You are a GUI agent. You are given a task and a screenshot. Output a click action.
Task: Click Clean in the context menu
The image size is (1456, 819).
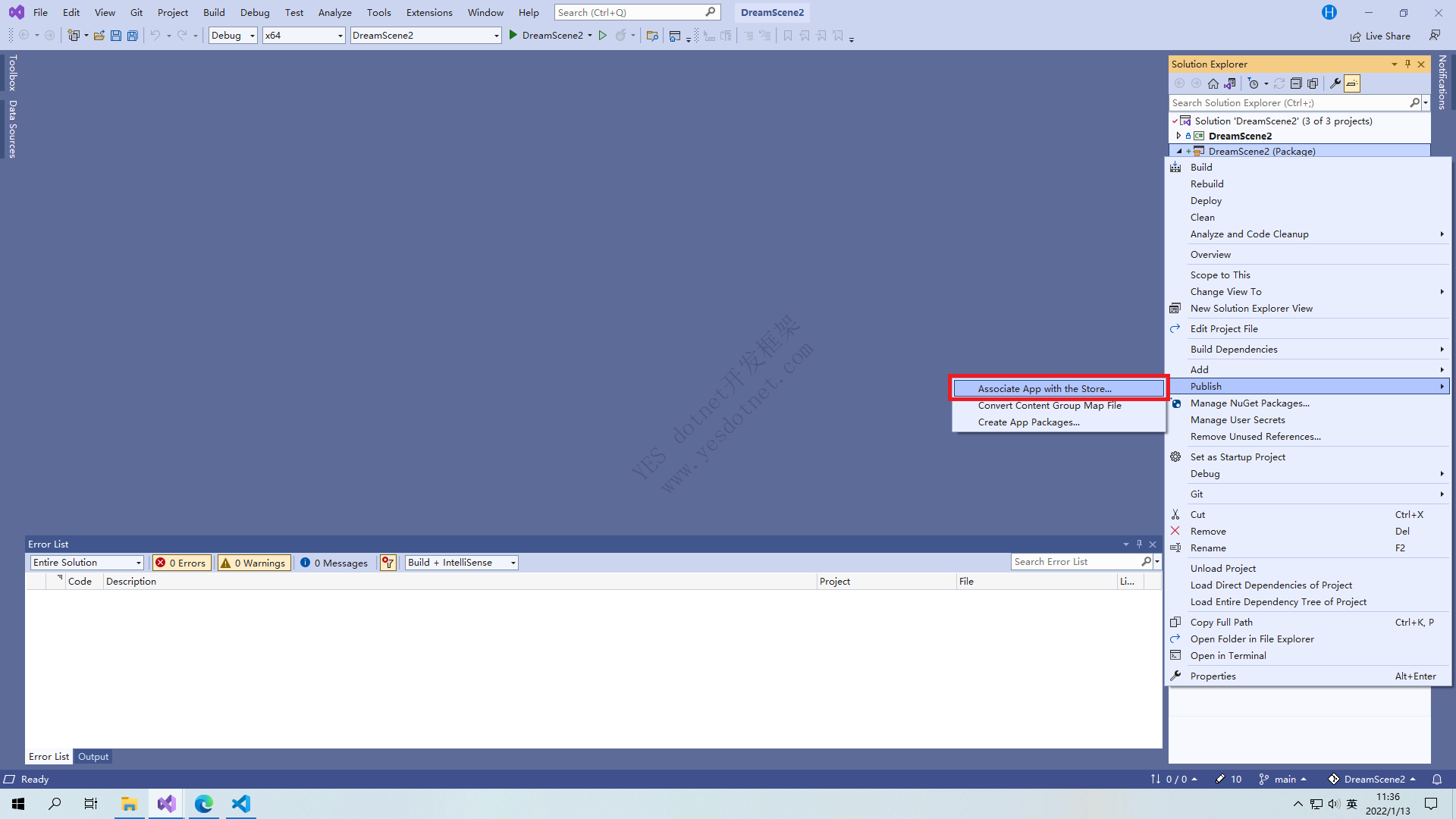click(1309, 217)
